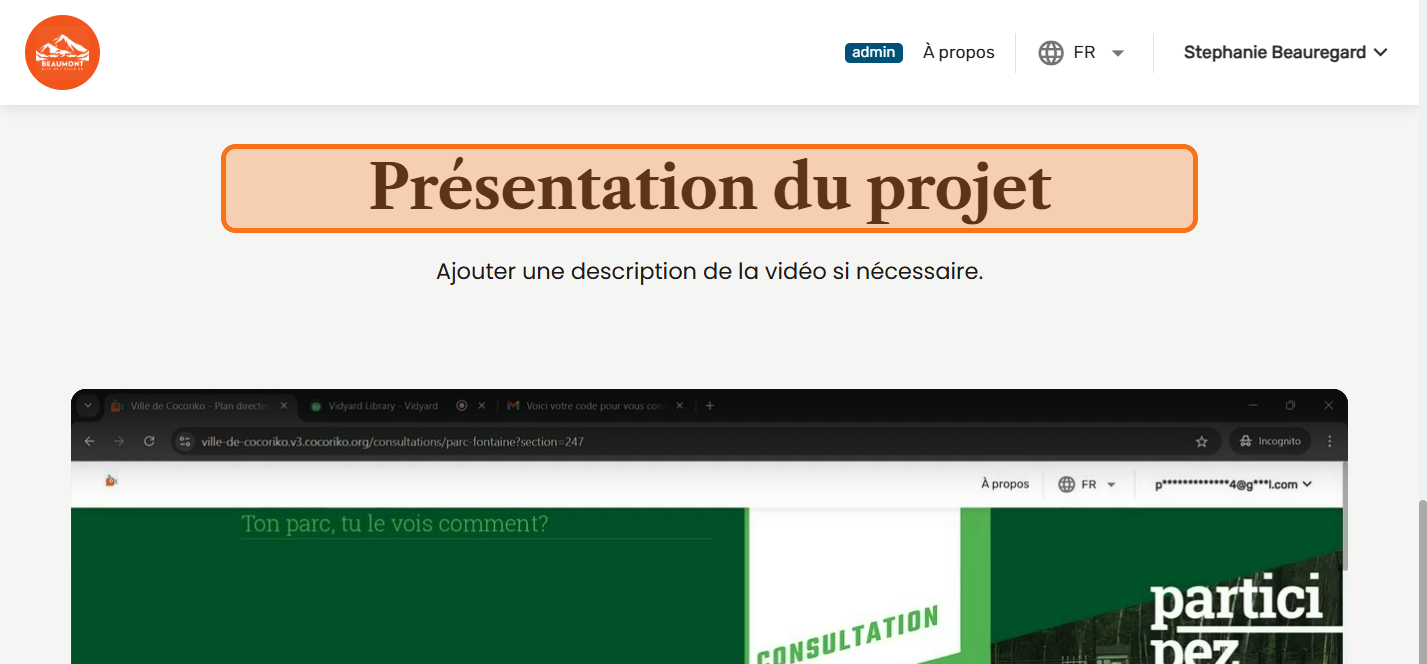The image size is (1427, 664).
Task: Click the Présentation du projet title box
Action: 709,188
